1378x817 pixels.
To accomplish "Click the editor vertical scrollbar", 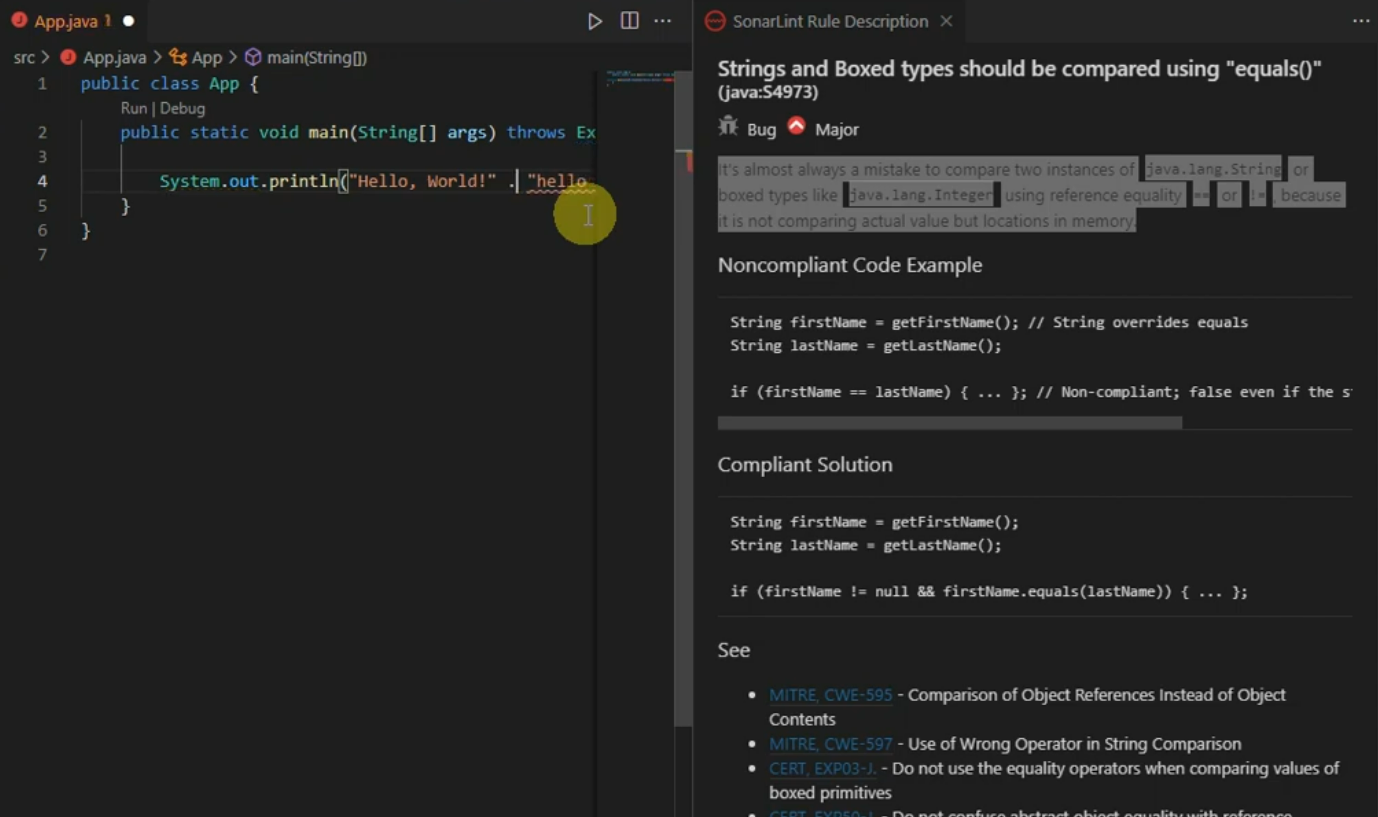I will coord(685,400).
